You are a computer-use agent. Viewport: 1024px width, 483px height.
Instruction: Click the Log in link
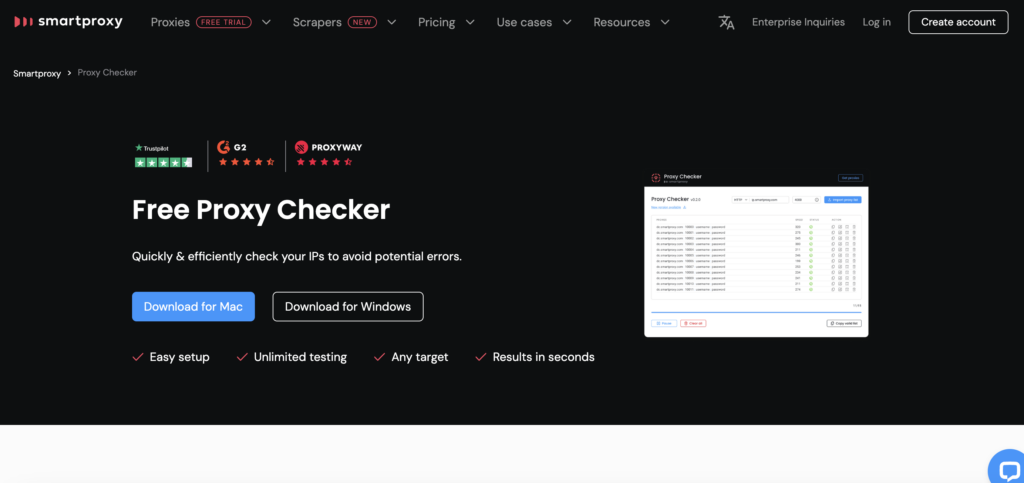tap(876, 22)
